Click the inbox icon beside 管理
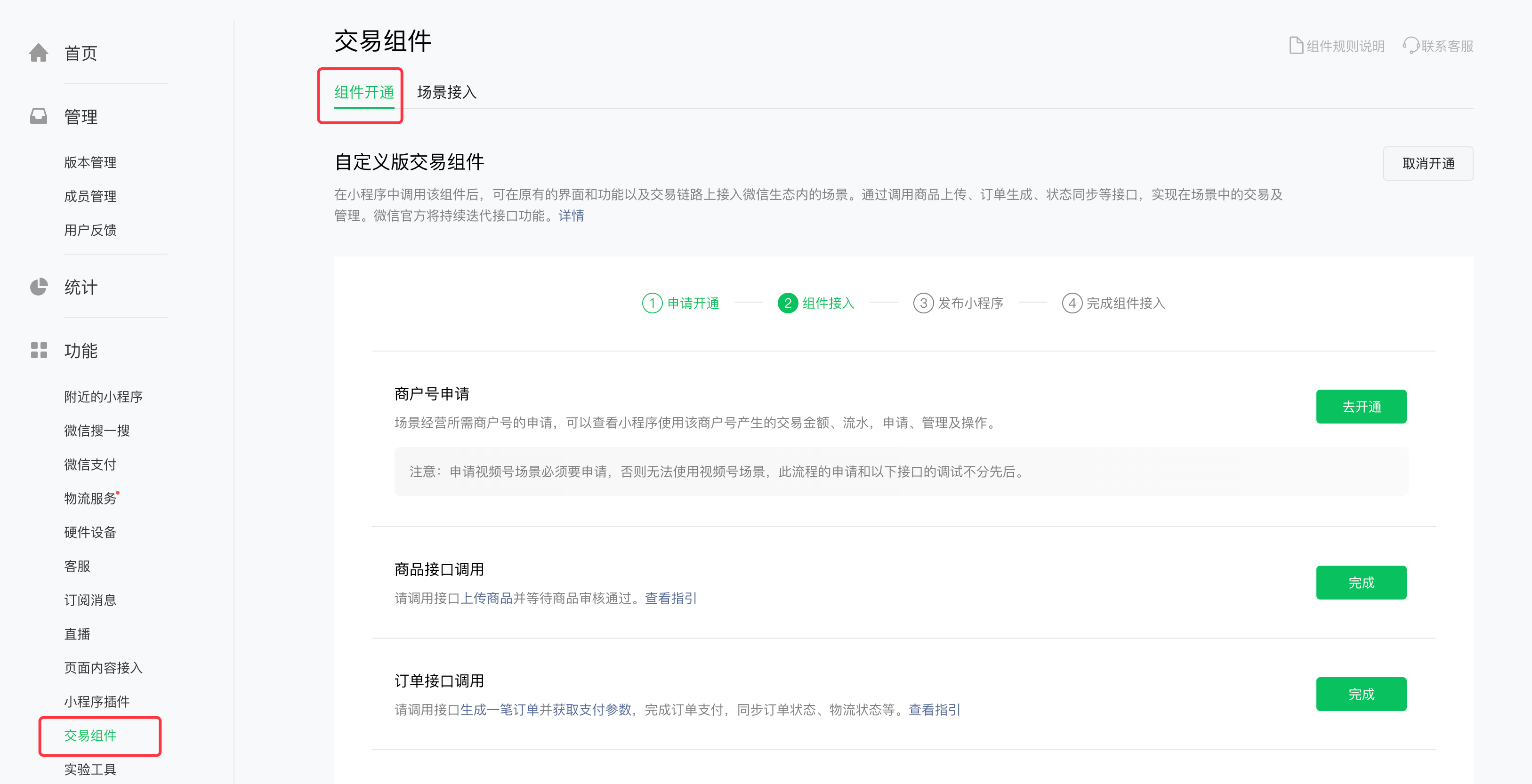Viewport: 1532px width, 784px height. [39, 116]
